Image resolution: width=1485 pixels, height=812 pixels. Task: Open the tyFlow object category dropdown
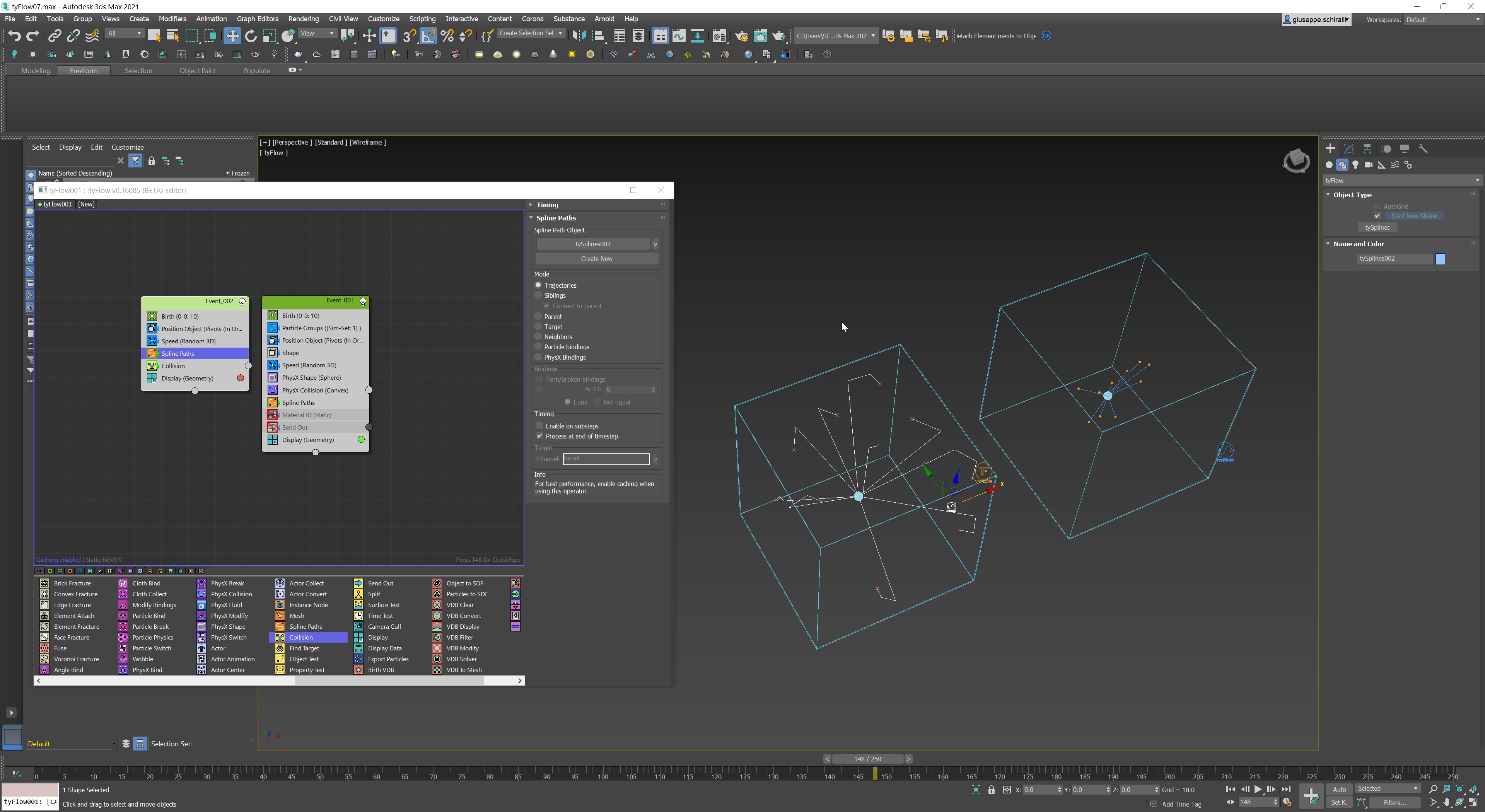(1401, 181)
